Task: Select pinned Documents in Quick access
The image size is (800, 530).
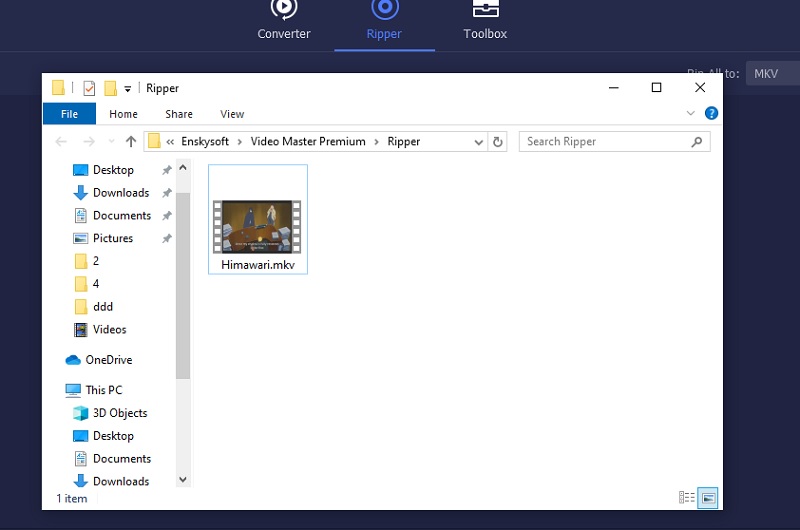Action: coord(122,216)
